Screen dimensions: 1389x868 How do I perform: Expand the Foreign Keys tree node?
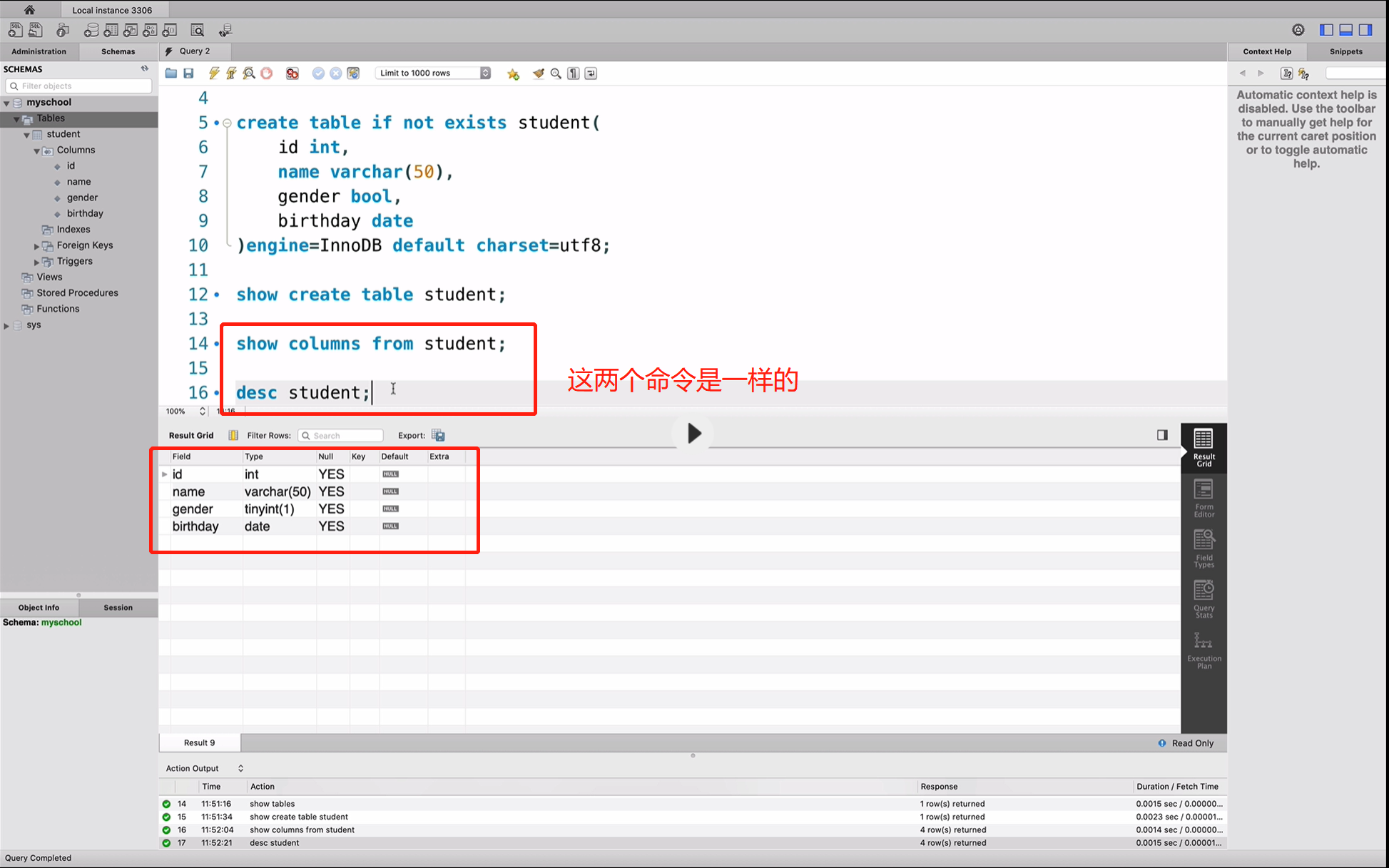[37, 246]
